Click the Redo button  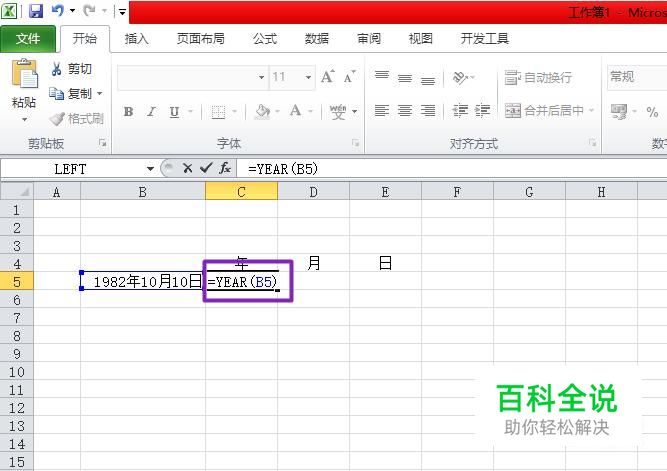pyautogui.click(x=89, y=11)
